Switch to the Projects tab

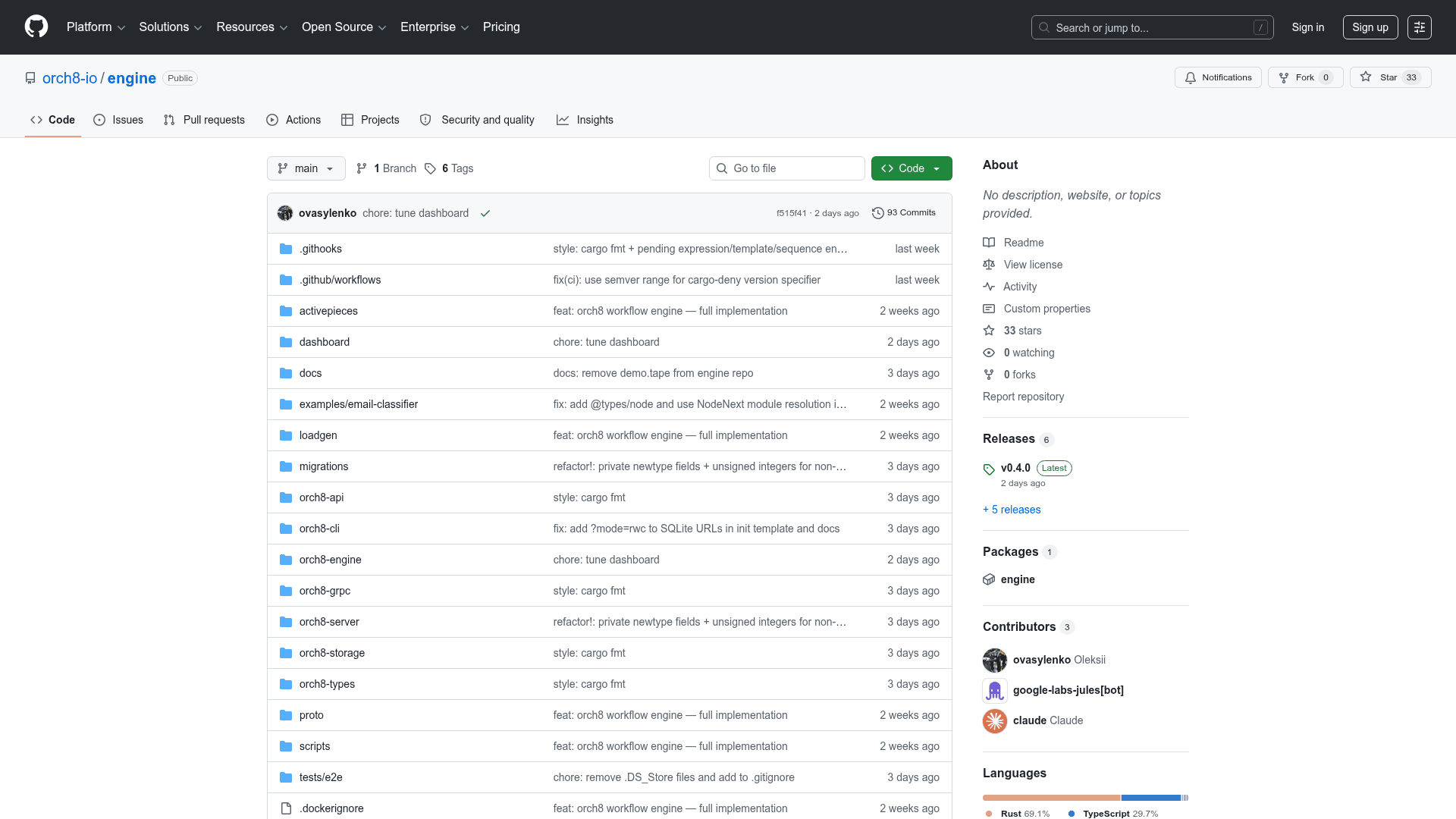click(x=370, y=120)
